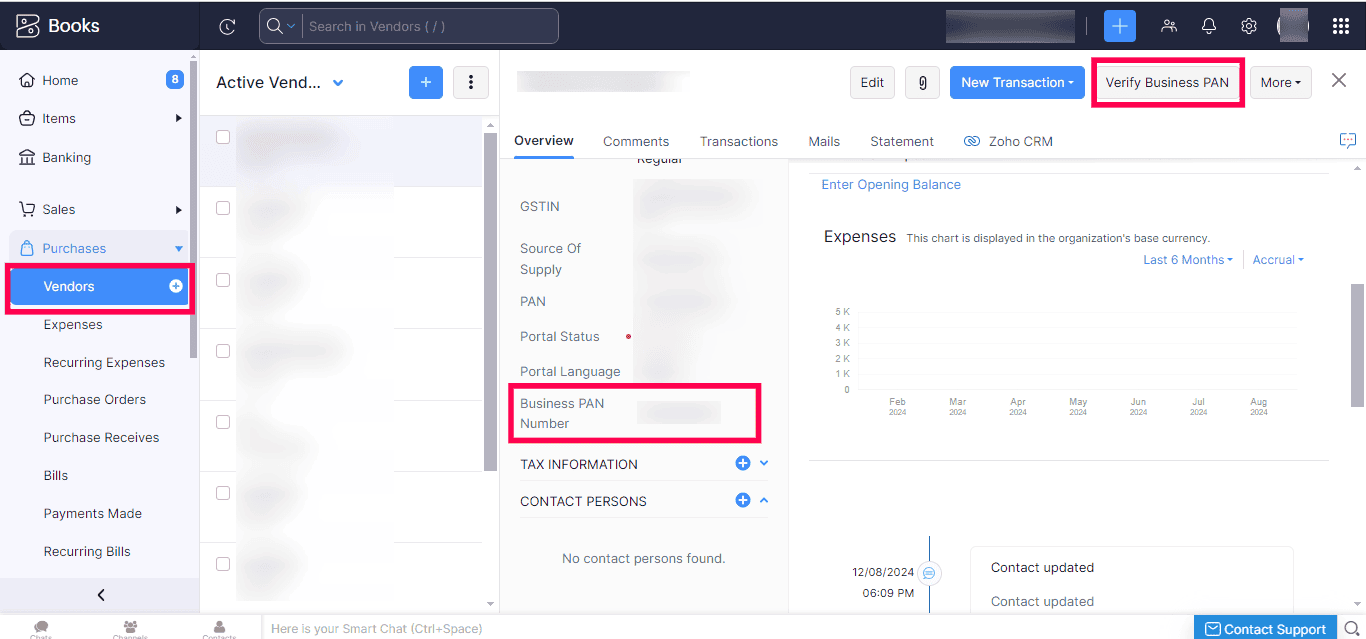Open the notifications bell

pyautogui.click(x=1208, y=27)
